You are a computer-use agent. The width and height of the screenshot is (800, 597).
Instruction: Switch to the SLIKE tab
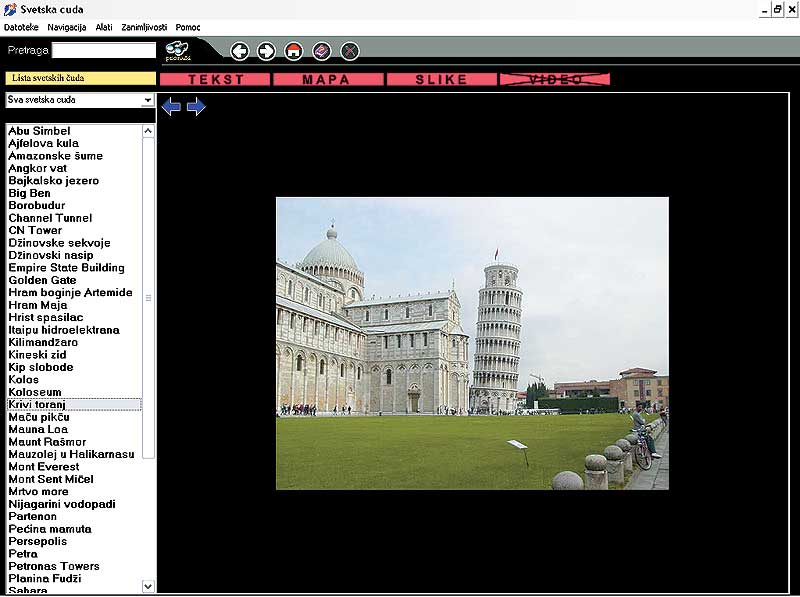pos(441,79)
